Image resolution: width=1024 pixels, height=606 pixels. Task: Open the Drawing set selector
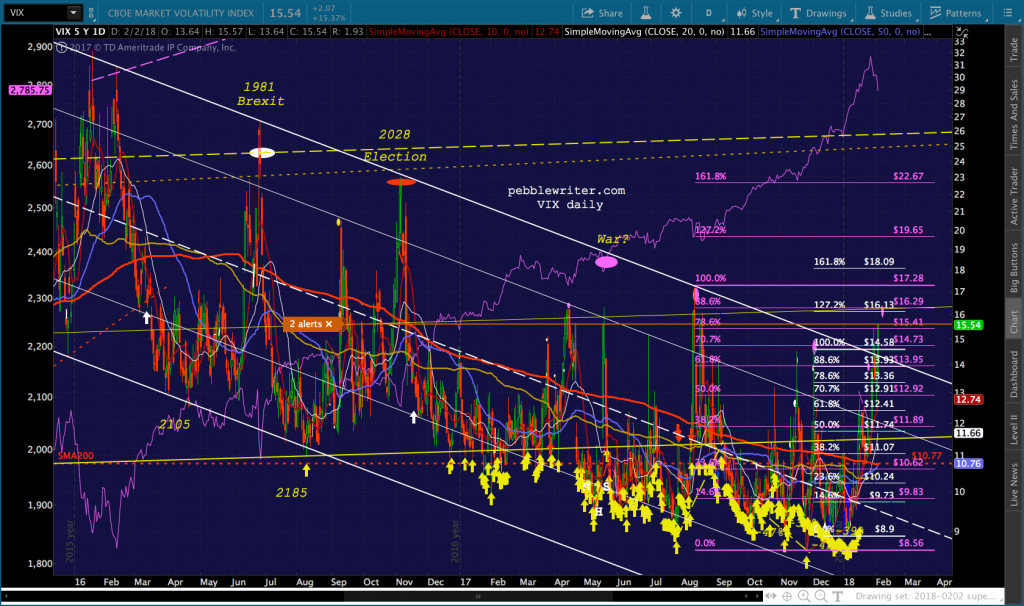(x=925, y=596)
